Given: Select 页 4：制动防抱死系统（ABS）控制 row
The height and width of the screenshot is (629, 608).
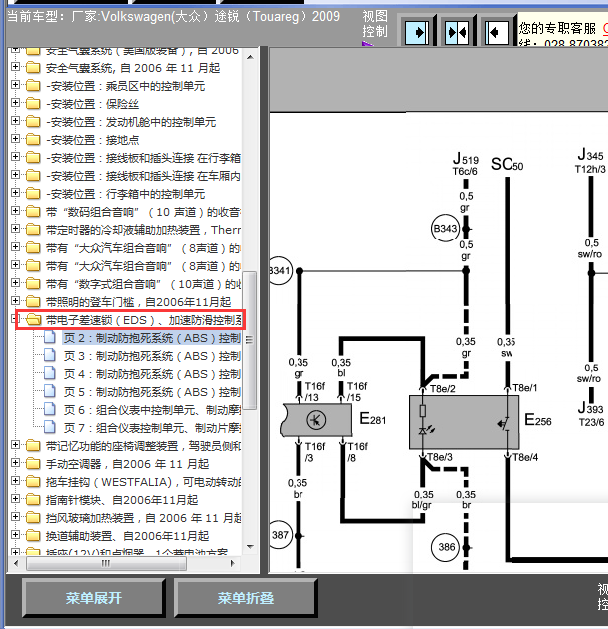Looking at the screenshot, I should [x=152, y=374].
